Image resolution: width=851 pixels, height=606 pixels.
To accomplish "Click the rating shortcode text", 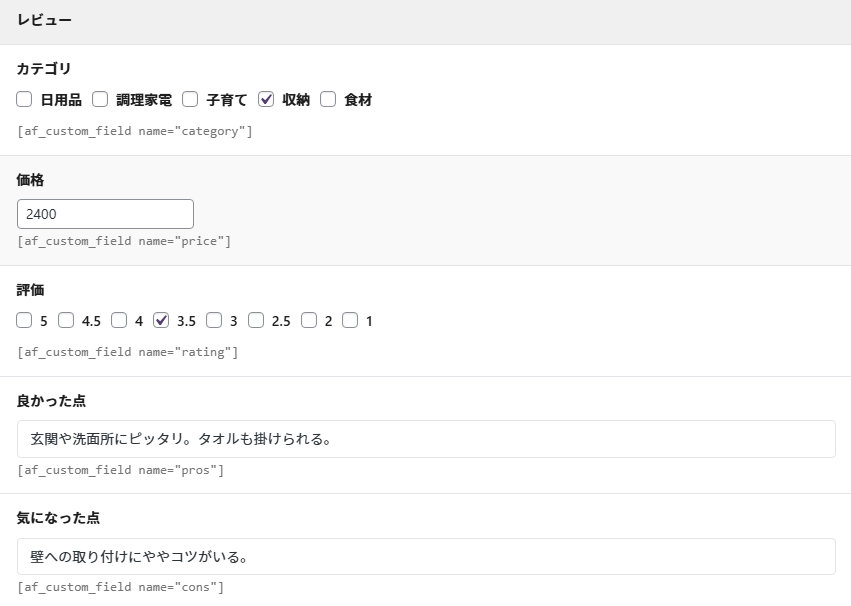I will coord(128,352).
